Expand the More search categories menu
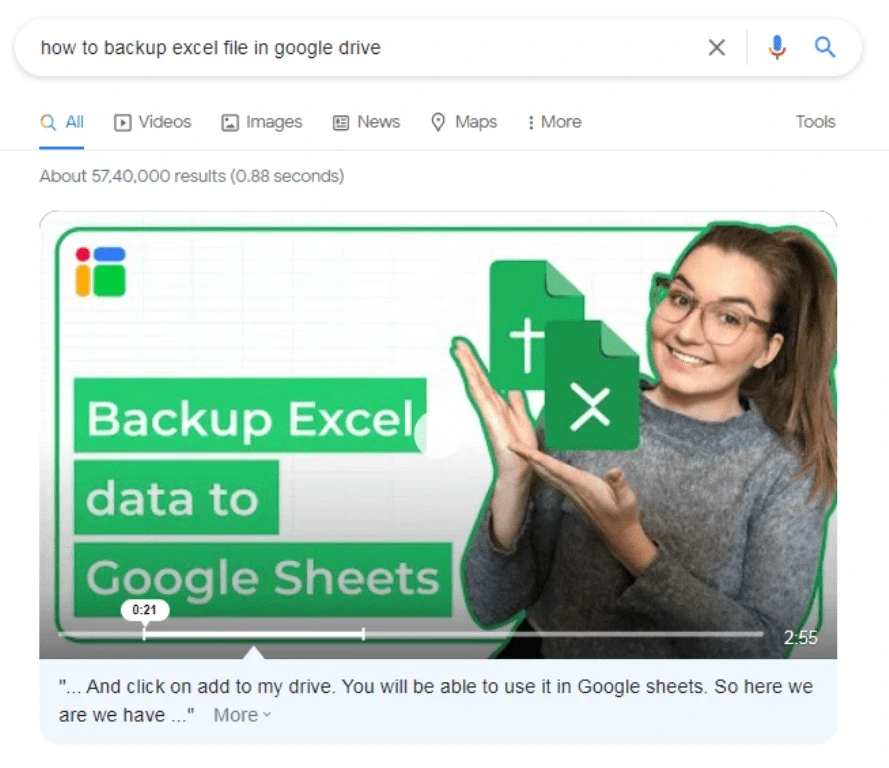 (554, 122)
